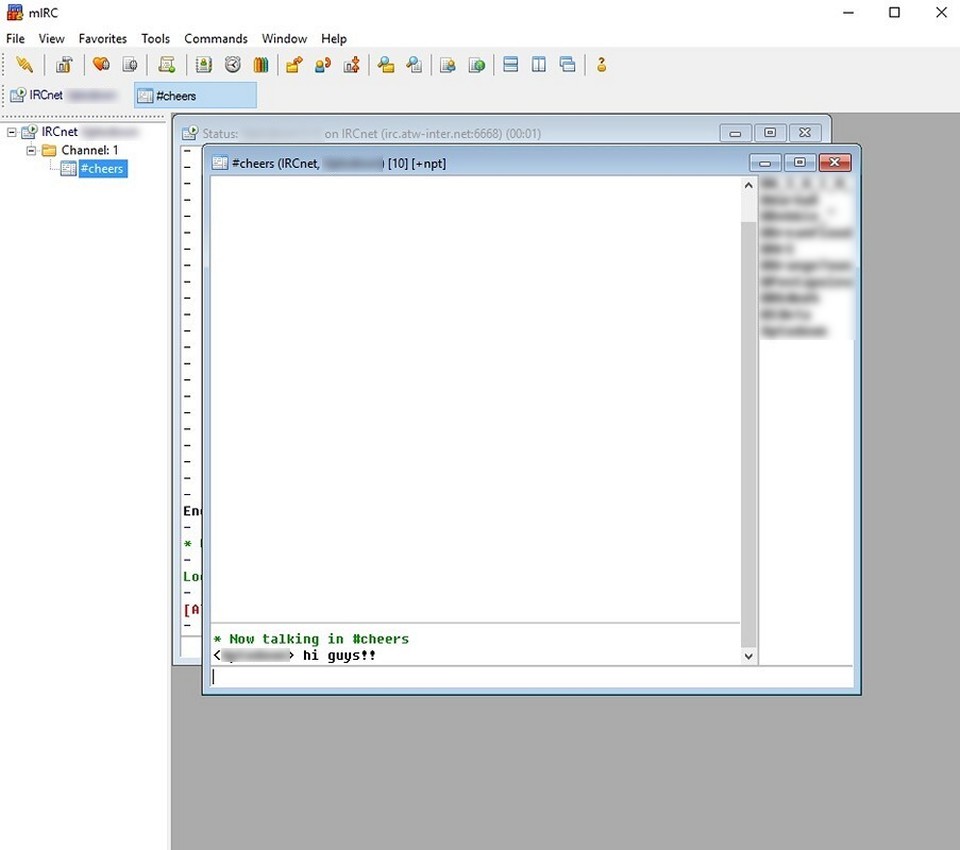
Task: Close the #cheers channel window
Action: pyautogui.click(x=834, y=162)
